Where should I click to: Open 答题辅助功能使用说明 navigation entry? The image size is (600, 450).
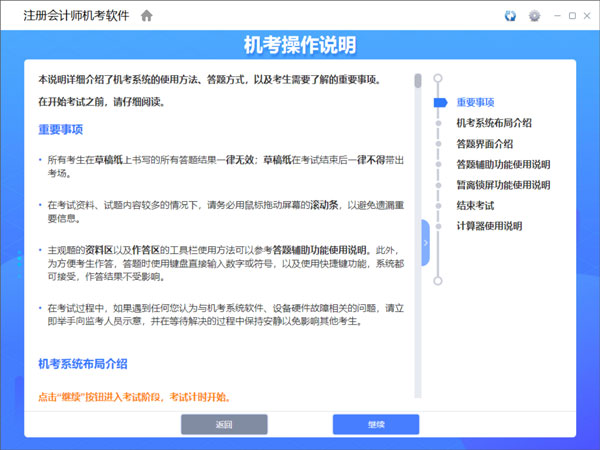pyautogui.click(x=503, y=165)
